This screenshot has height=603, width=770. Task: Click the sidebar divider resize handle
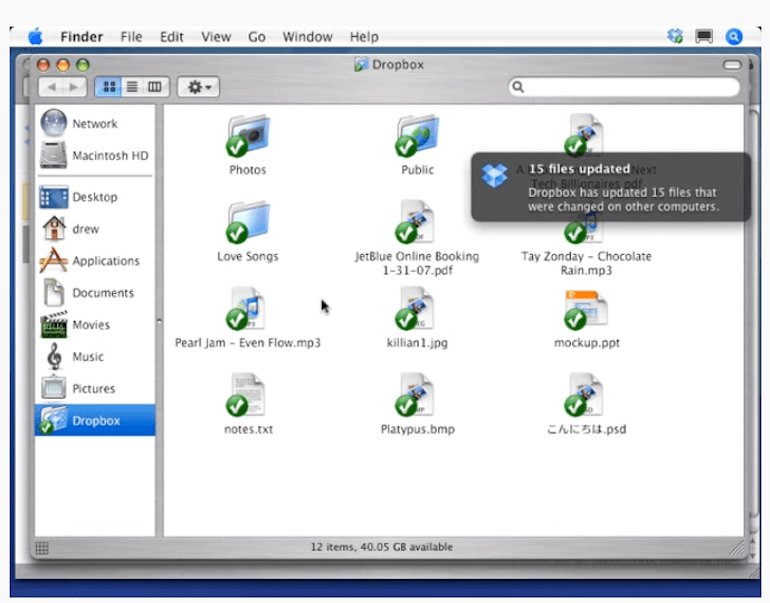coord(159,321)
